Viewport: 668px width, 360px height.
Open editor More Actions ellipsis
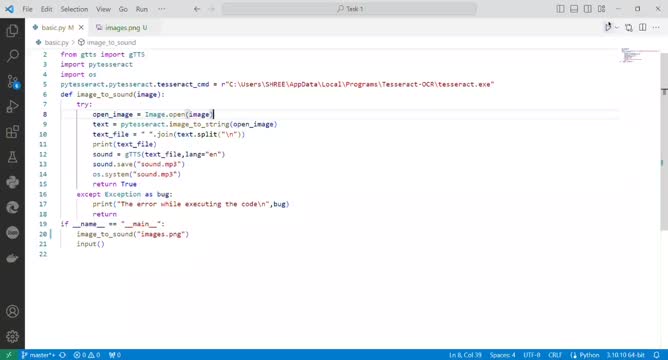click(x=656, y=27)
